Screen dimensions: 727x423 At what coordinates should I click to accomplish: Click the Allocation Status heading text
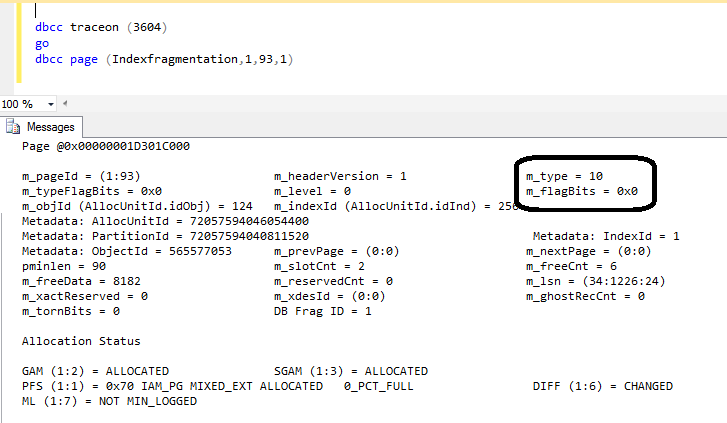81,341
